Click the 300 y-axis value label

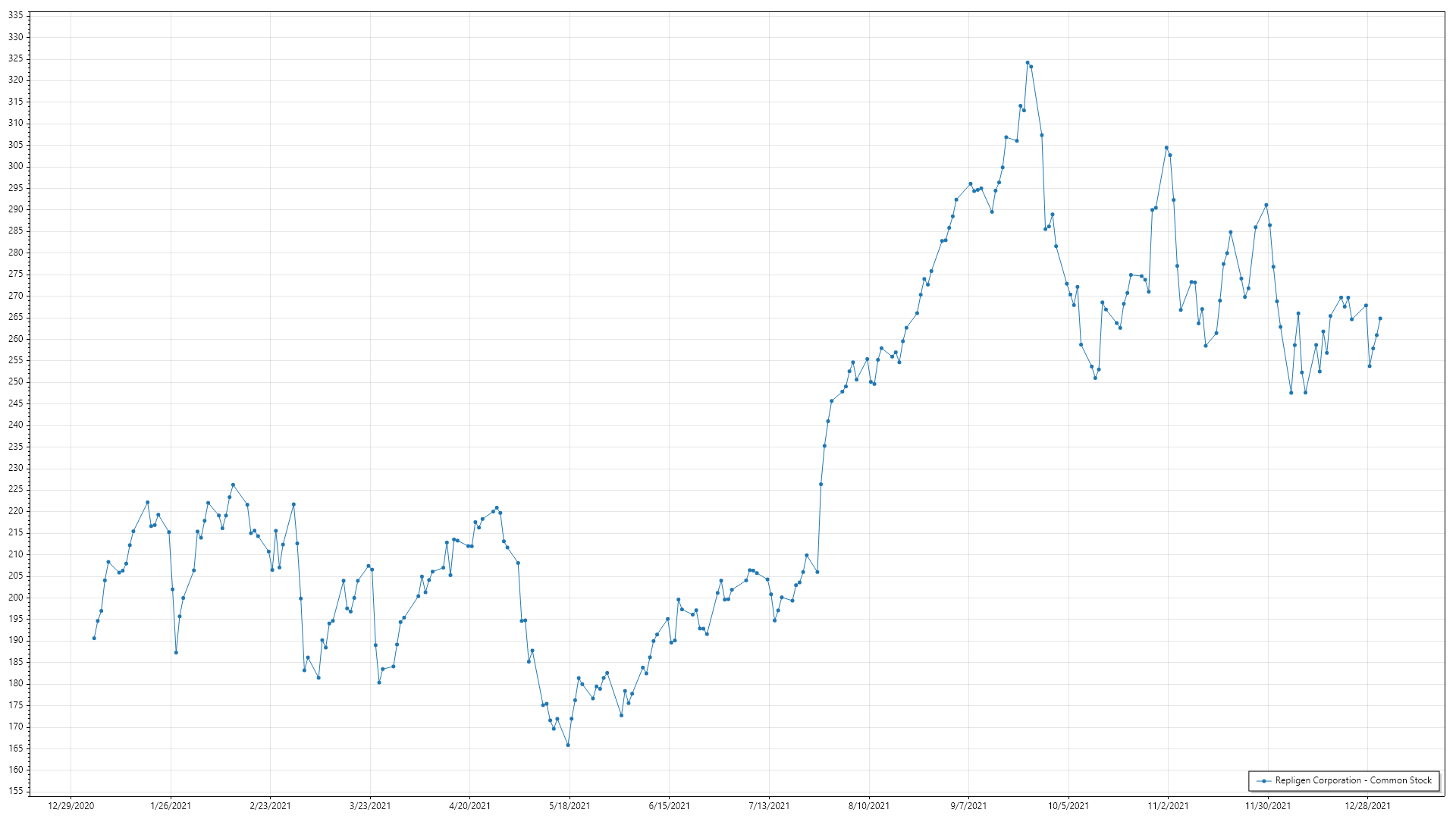point(15,166)
